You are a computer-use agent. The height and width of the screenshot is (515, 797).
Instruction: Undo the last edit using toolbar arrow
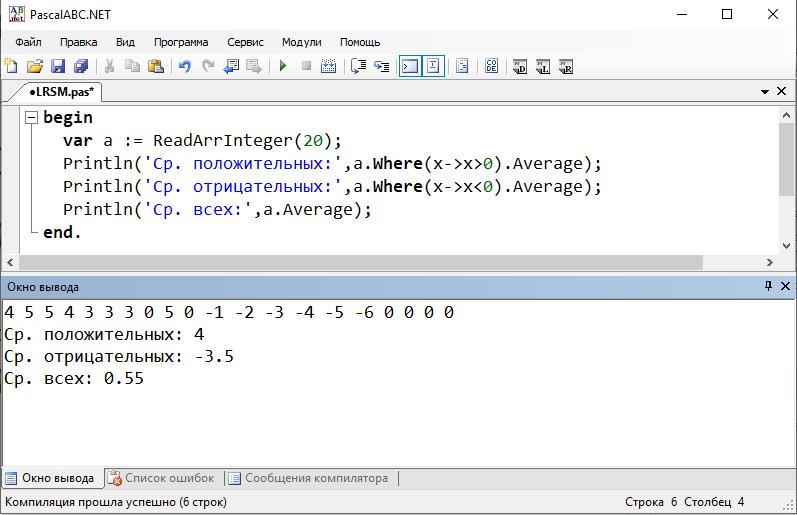point(184,66)
